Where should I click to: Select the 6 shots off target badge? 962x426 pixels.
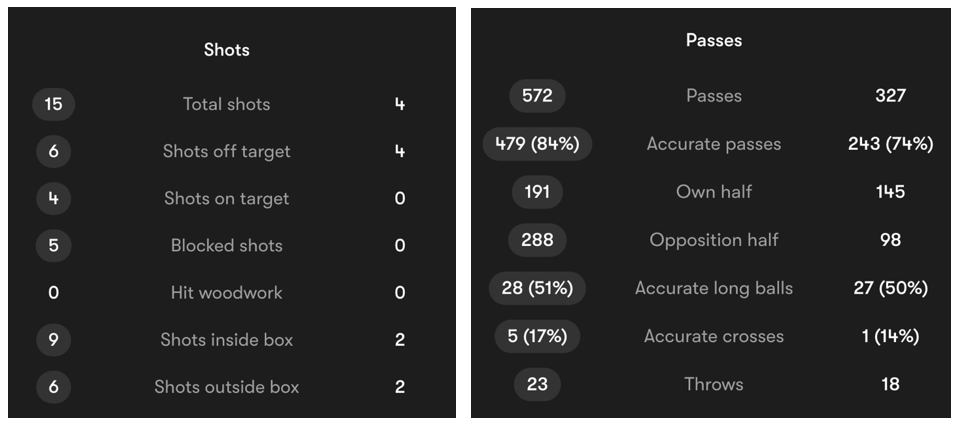point(53,152)
